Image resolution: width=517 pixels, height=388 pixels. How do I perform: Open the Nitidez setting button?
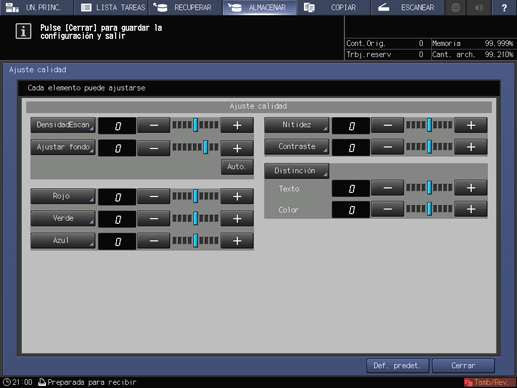click(x=297, y=125)
